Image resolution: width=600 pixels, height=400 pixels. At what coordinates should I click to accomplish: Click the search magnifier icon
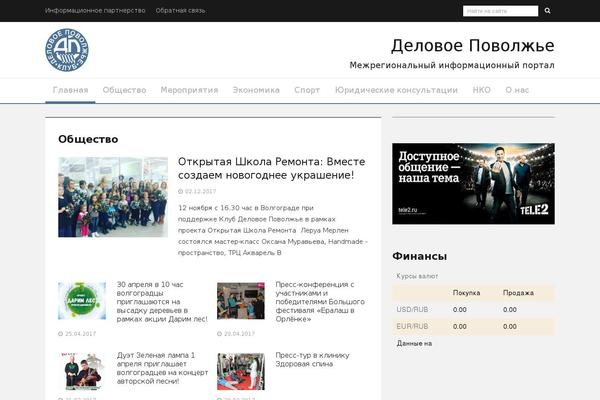pyautogui.click(x=546, y=11)
